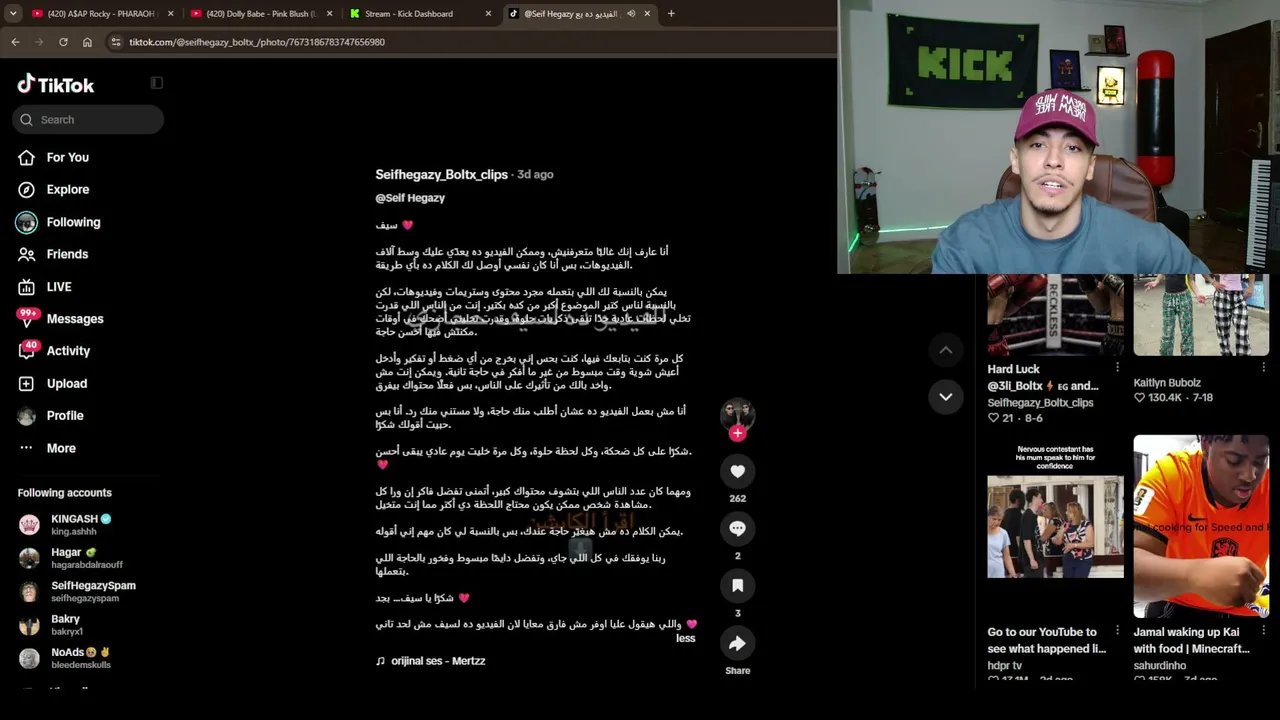The image size is (1280, 720).
Task: Follow the author with the plus badge
Action: click(737, 433)
